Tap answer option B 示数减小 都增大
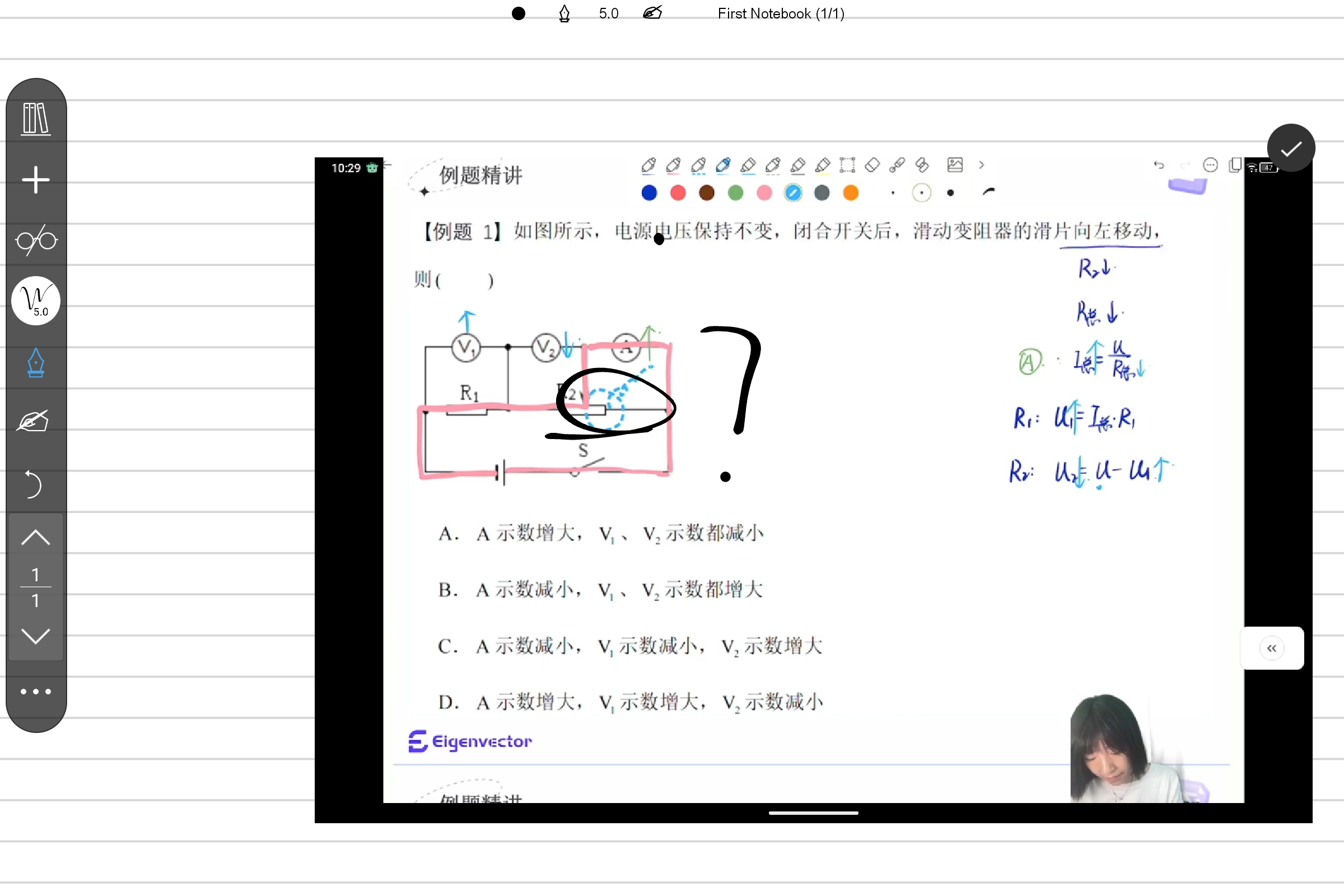Image resolution: width=1344 pixels, height=896 pixels. tap(600, 589)
